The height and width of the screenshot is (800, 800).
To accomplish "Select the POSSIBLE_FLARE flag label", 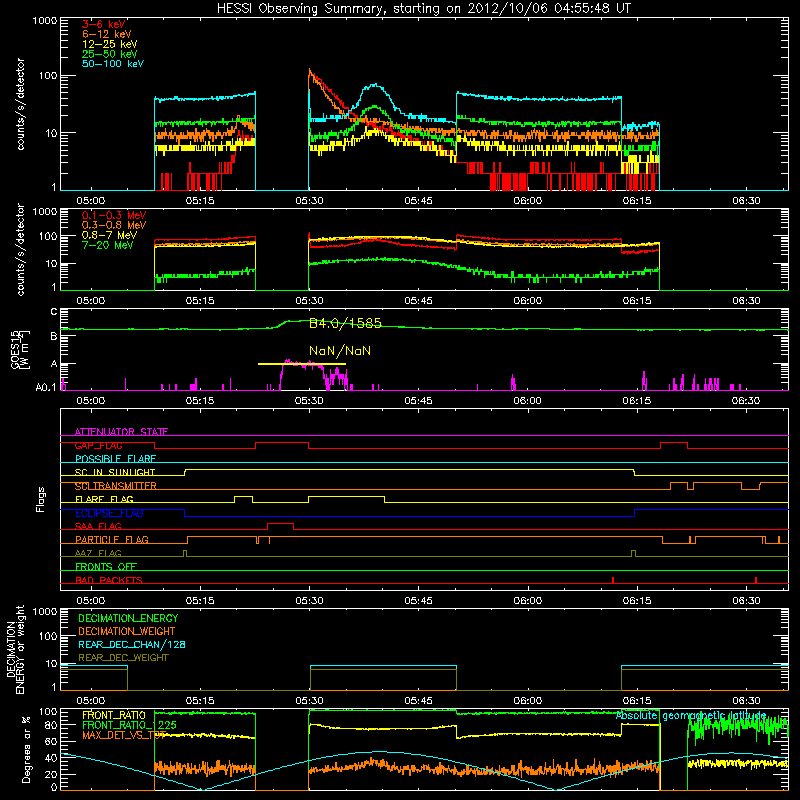I will coord(115,459).
